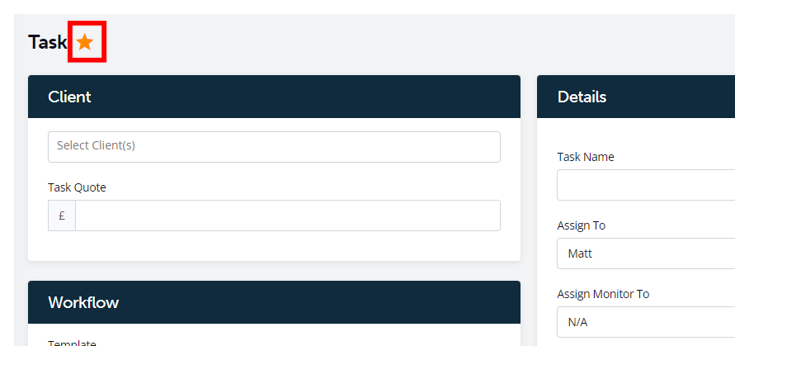Focus the Task Quote amount field
Viewport: 797px width, 368px height.
pos(288,216)
